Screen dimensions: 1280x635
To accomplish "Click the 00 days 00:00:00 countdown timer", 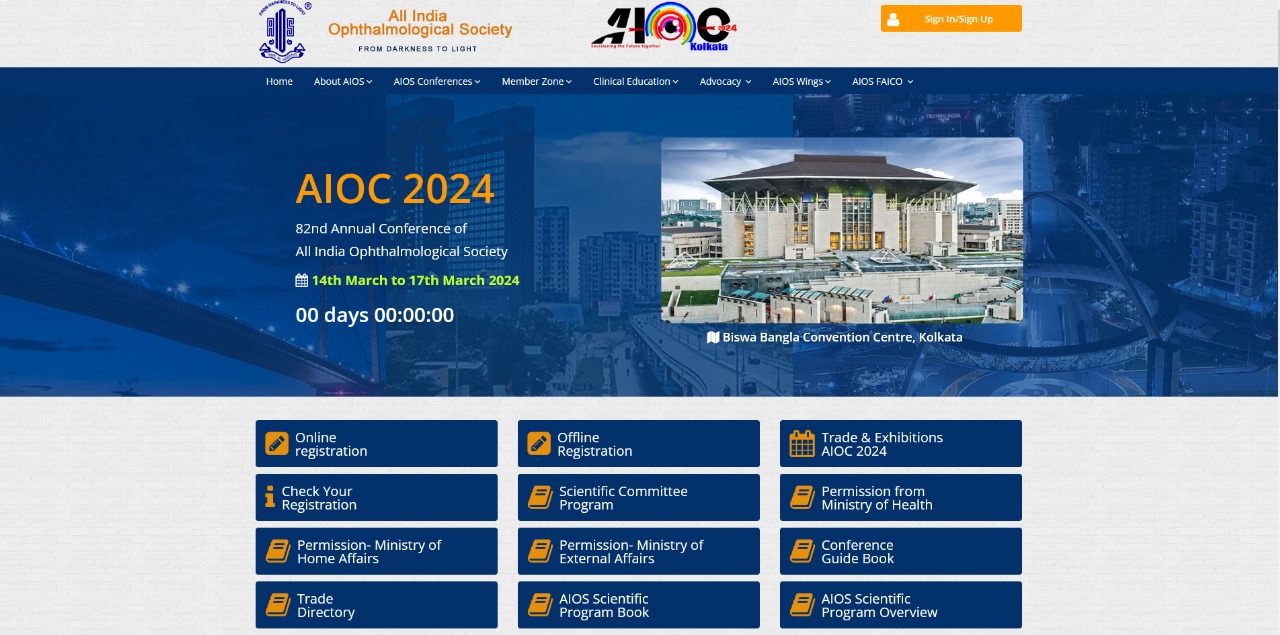I will (x=375, y=315).
